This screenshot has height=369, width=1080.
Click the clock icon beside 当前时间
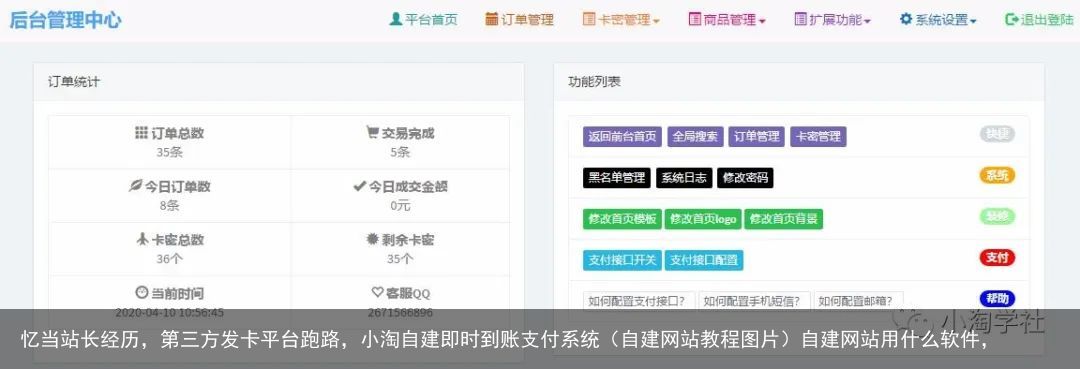pyautogui.click(x=141, y=293)
